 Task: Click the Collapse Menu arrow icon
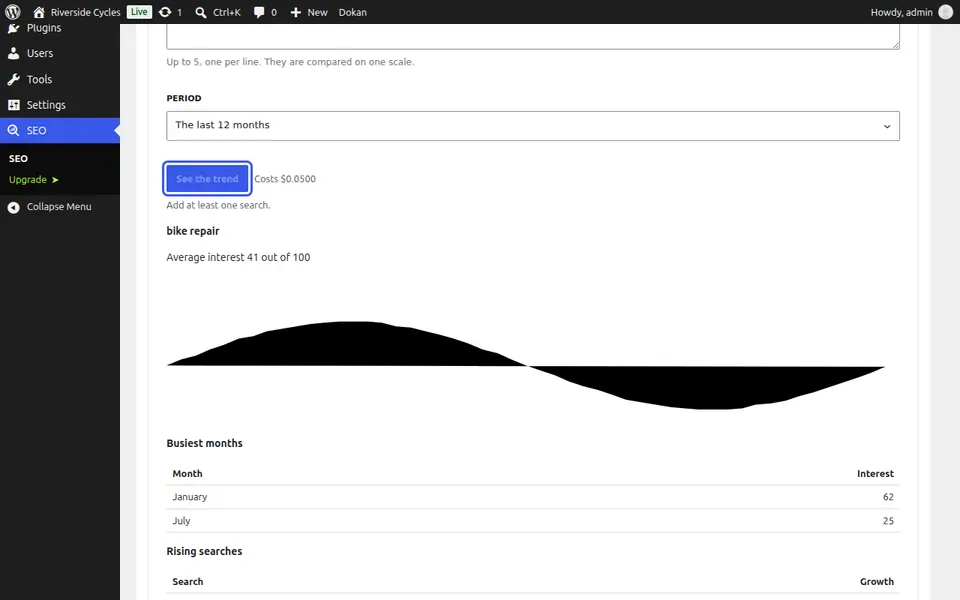click(x=13, y=207)
